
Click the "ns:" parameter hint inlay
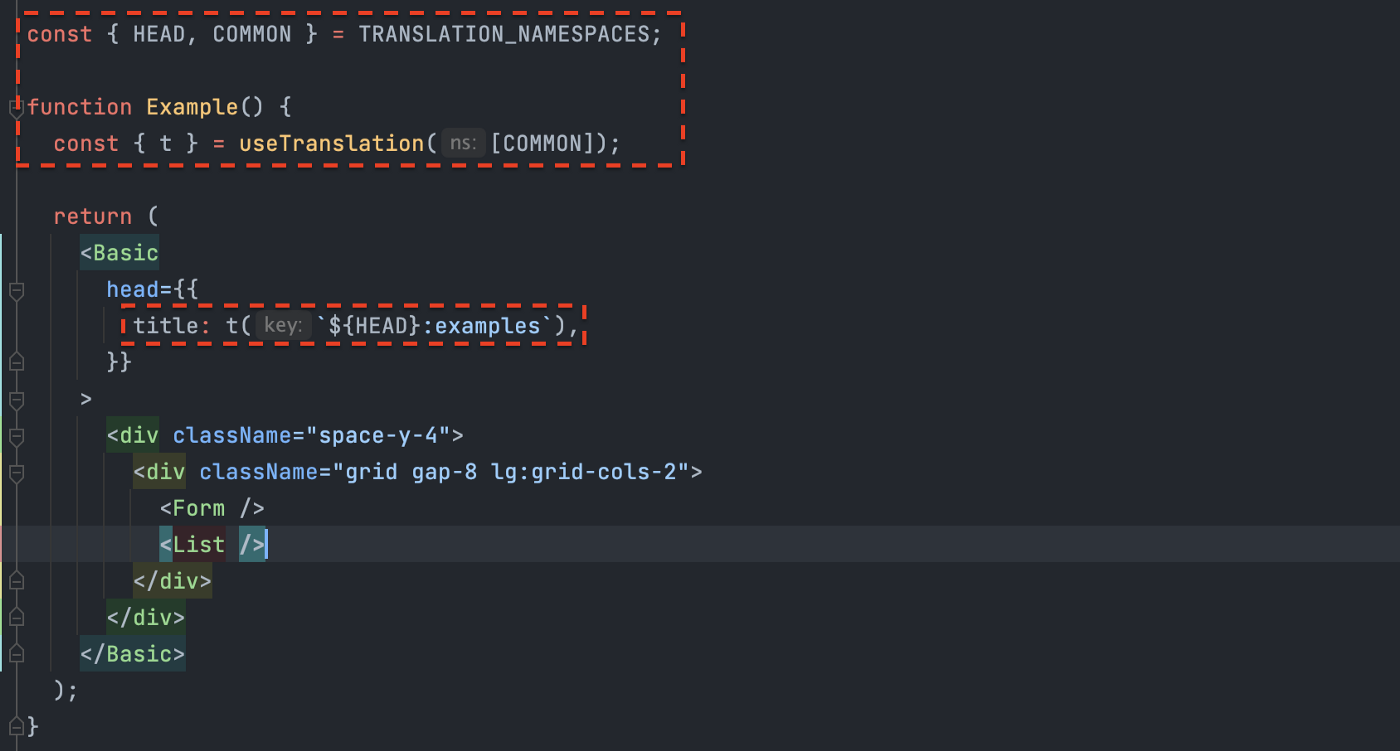(x=463, y=142)
